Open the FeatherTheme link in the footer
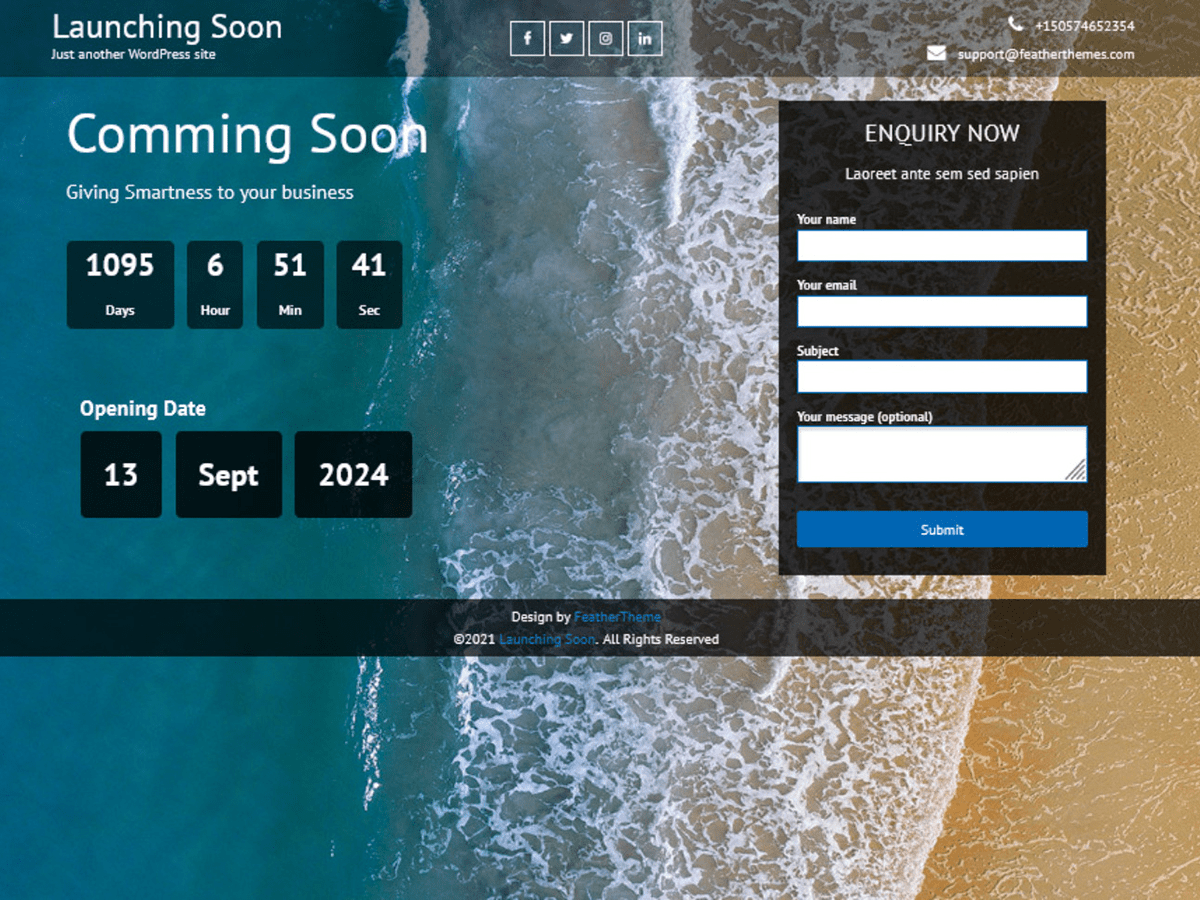The width and height of the screenshot is (1200, 900). pyautogui.click(x=618, y=617)
